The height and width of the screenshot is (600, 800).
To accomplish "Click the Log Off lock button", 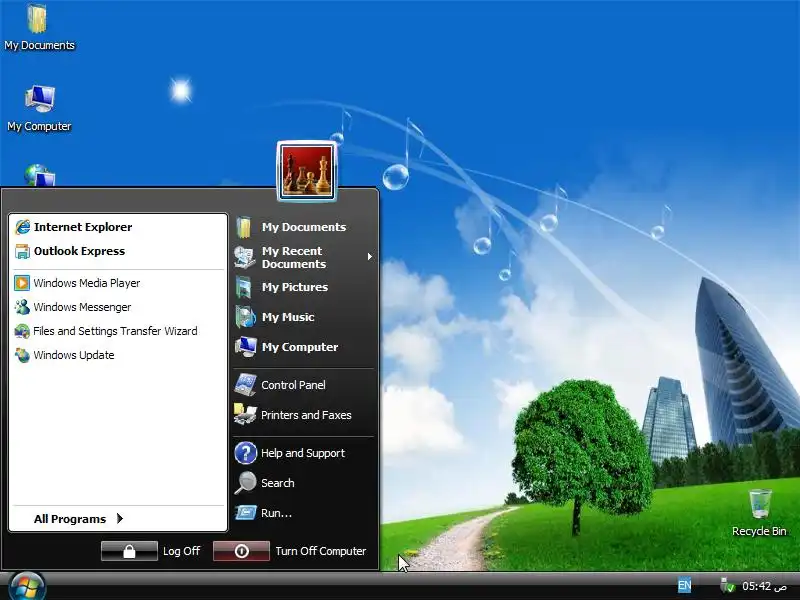I will click(x=129, y=551).
